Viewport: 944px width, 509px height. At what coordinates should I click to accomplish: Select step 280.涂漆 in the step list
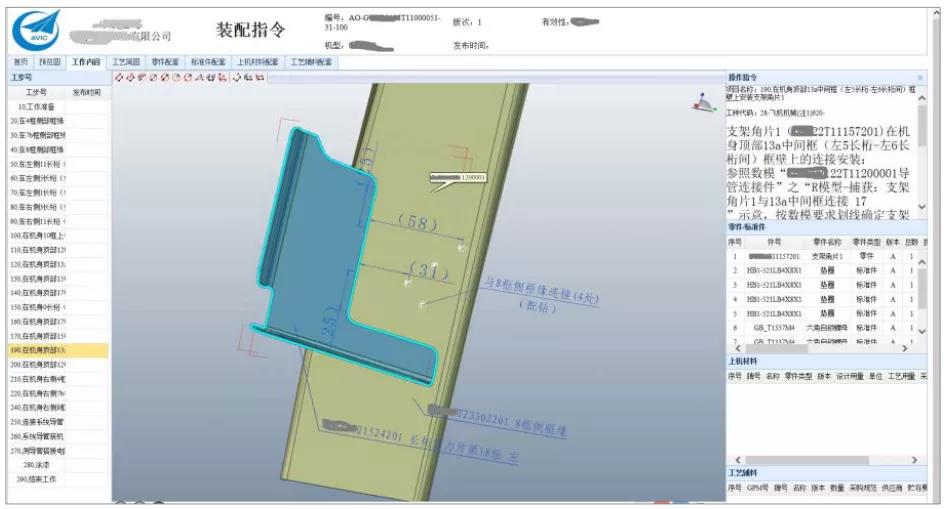[x=36, y=465]
